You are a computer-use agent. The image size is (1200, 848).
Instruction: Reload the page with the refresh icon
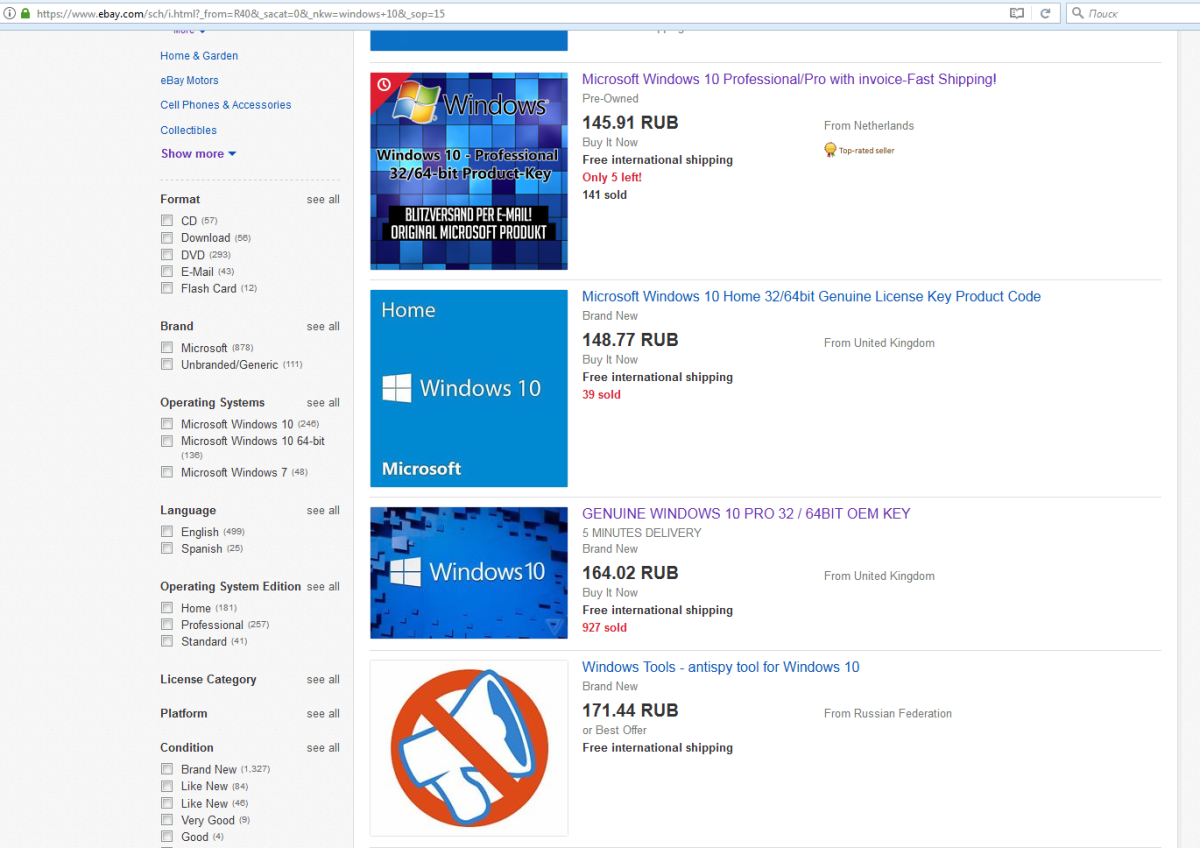click(x=1045, y=14)
